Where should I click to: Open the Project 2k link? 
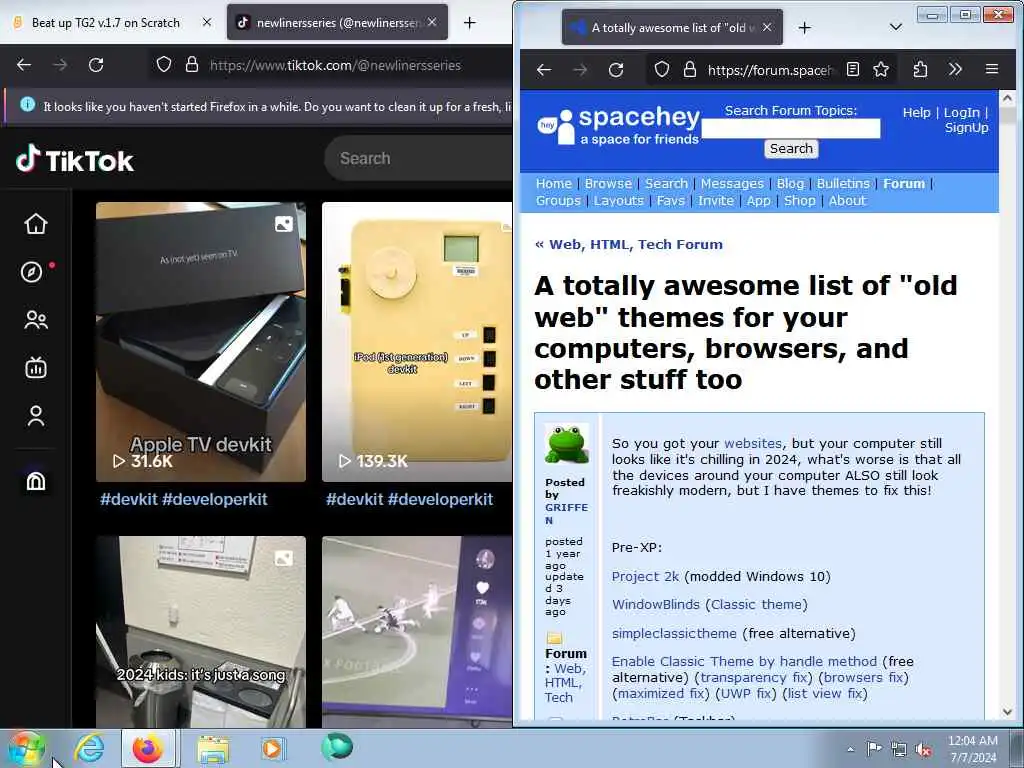point(645,577)
